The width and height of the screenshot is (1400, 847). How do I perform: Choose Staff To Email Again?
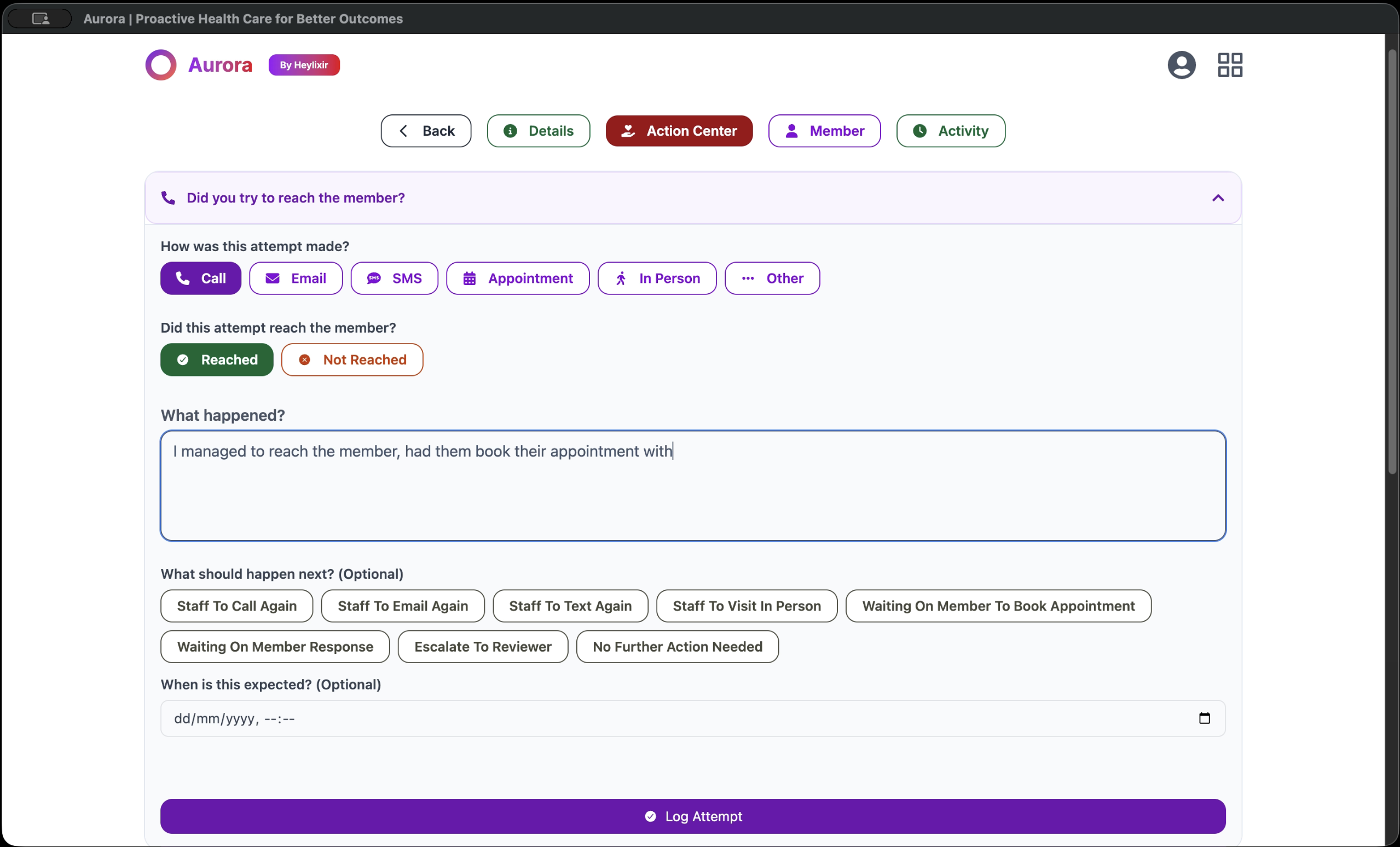click(402, 606)
